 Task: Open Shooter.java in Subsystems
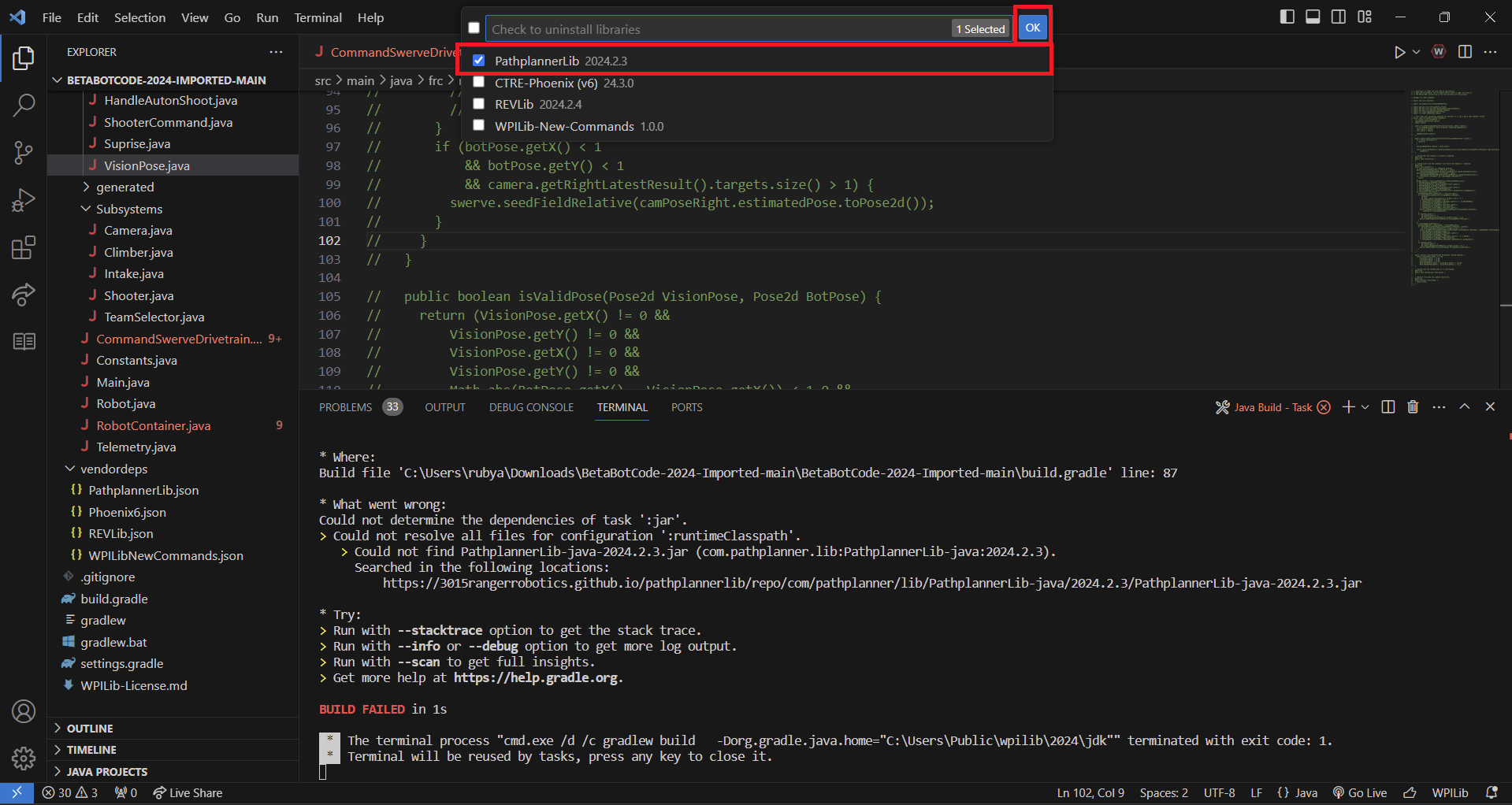point(139,295)
